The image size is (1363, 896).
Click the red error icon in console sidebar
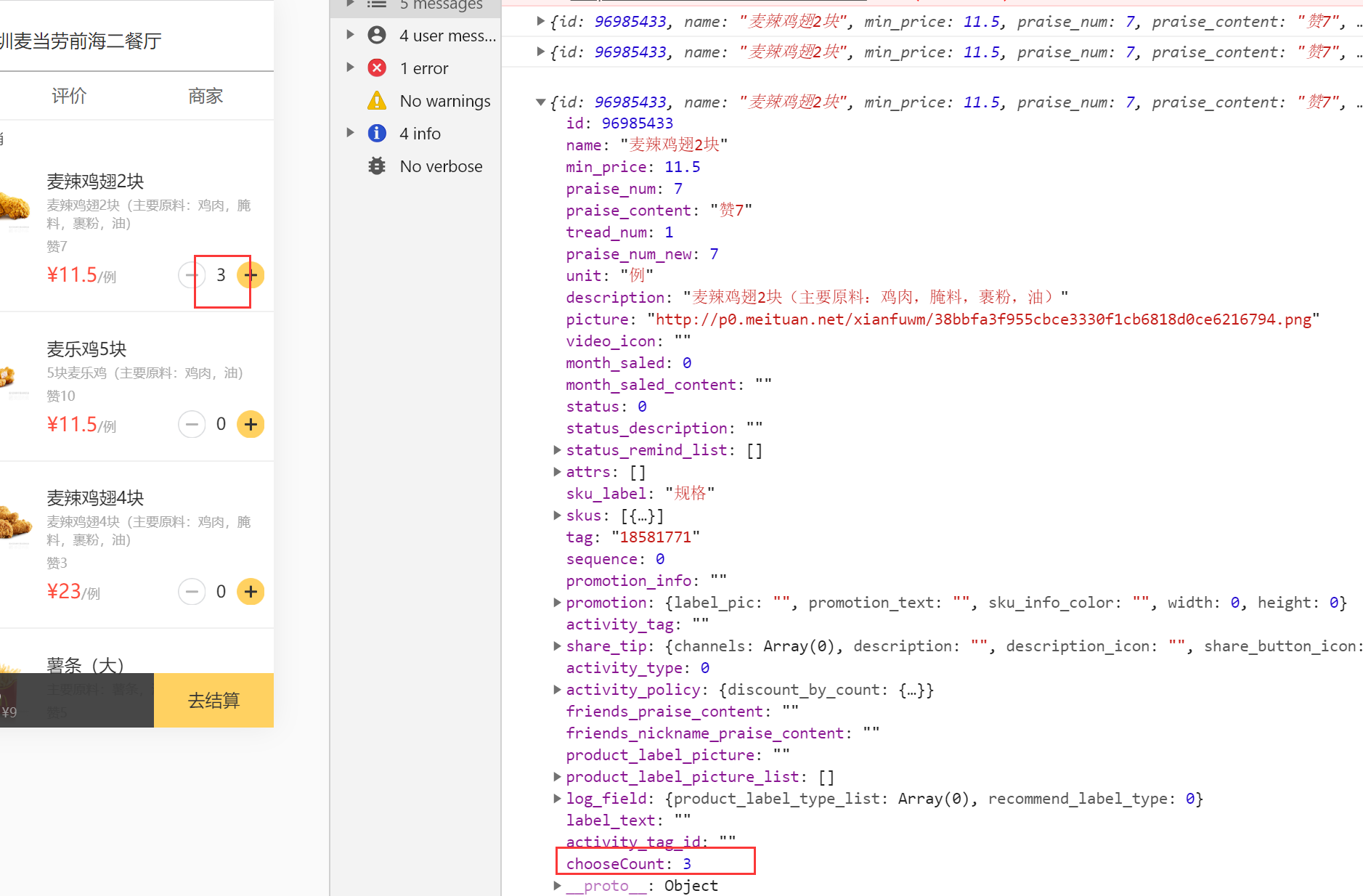click(377, 68)
